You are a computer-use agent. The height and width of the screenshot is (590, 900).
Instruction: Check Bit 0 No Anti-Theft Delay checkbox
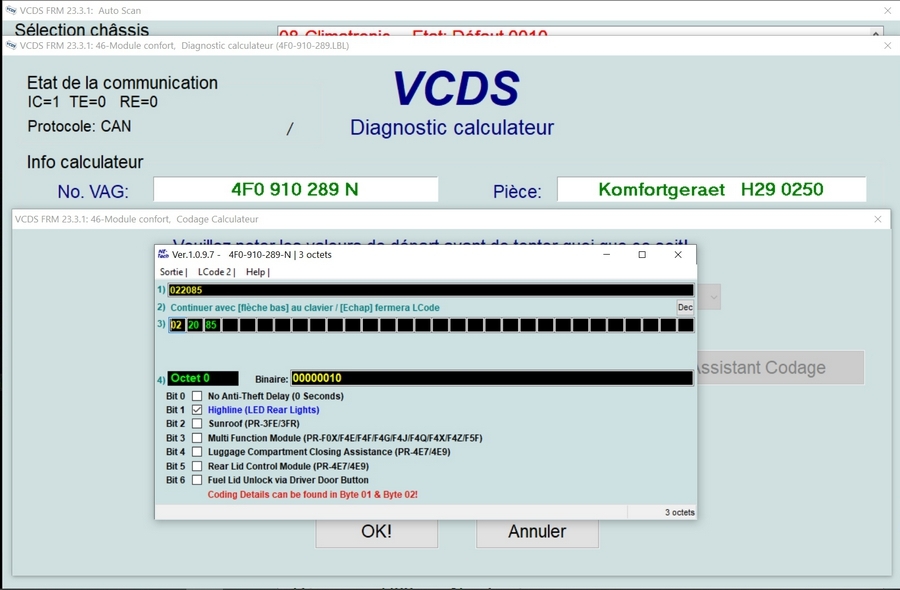click(x=197, y=396)
